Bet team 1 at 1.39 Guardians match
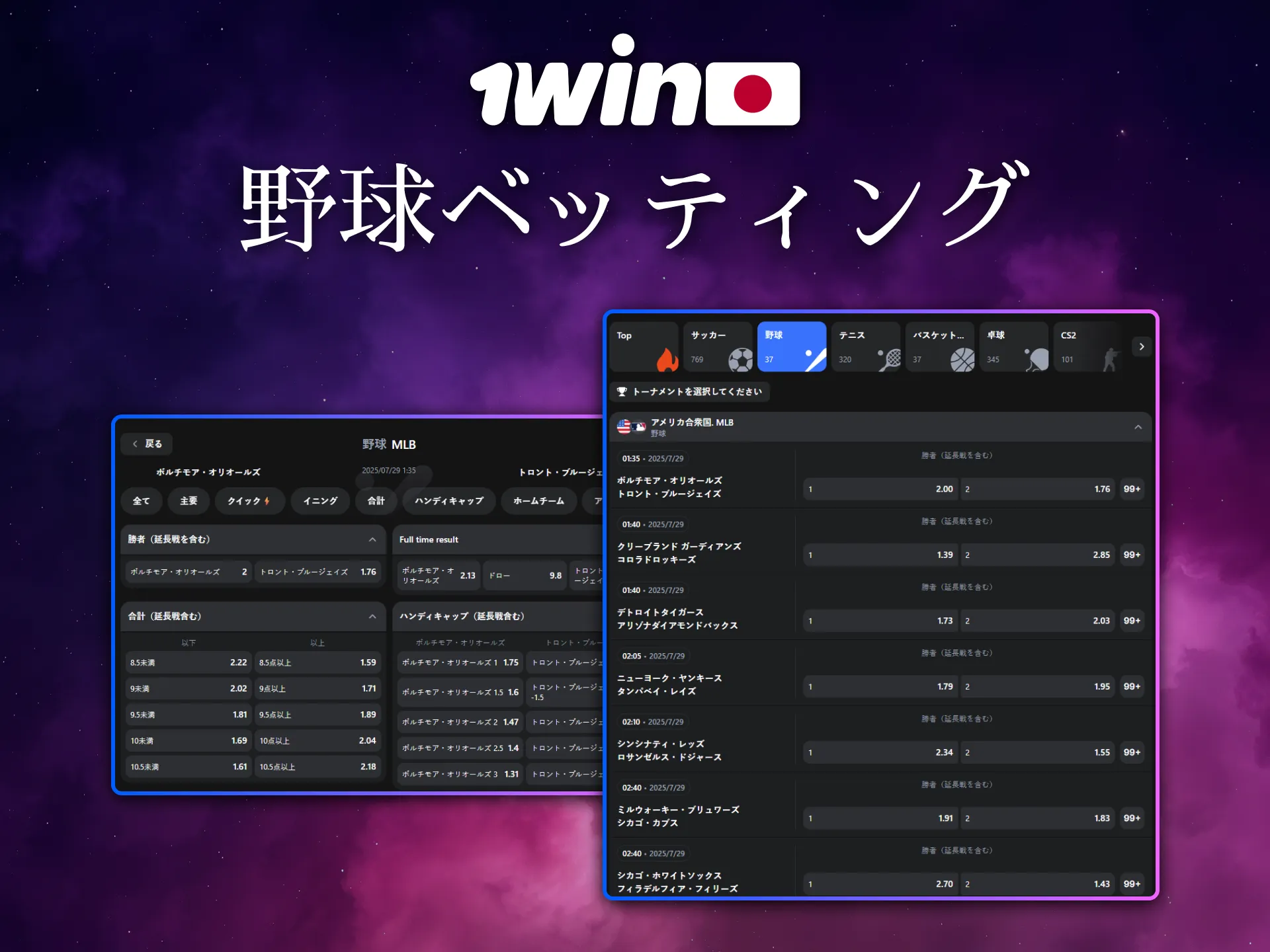The image size is (1270, 952). point(880,555)
